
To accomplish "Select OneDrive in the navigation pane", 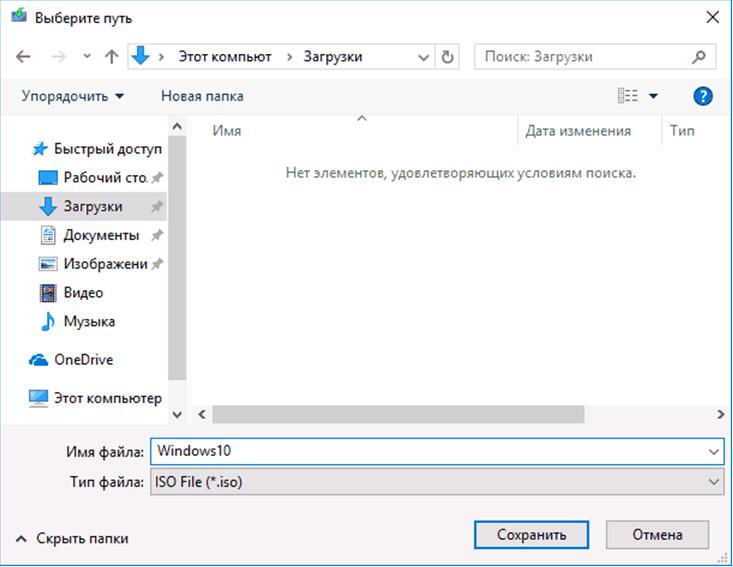I will tap(83, 360).
